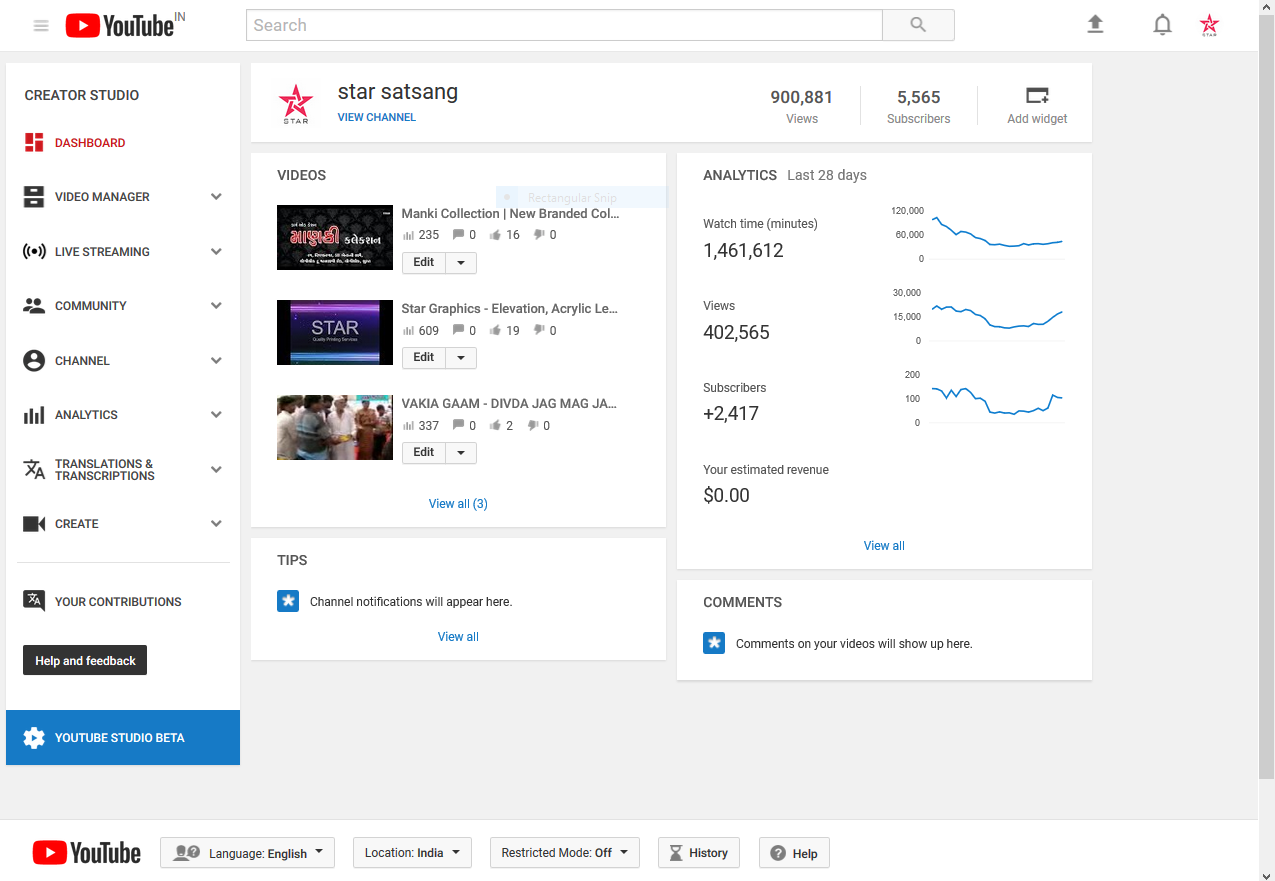This screenshot has height=881, width=1275.
Task: Click the Help question mark icon
Action: coord(778,853)
